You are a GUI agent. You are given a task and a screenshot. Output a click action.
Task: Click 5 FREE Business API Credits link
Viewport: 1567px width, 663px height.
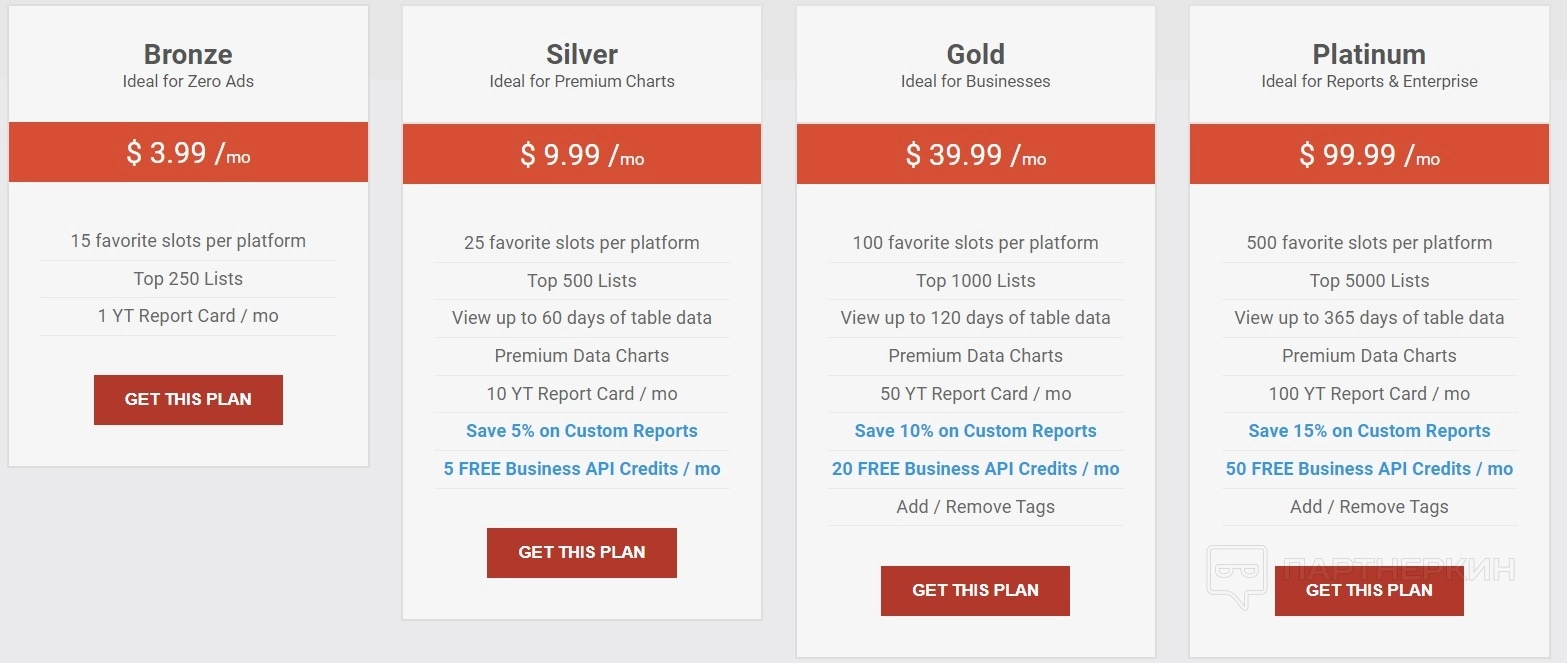[581, 469]
